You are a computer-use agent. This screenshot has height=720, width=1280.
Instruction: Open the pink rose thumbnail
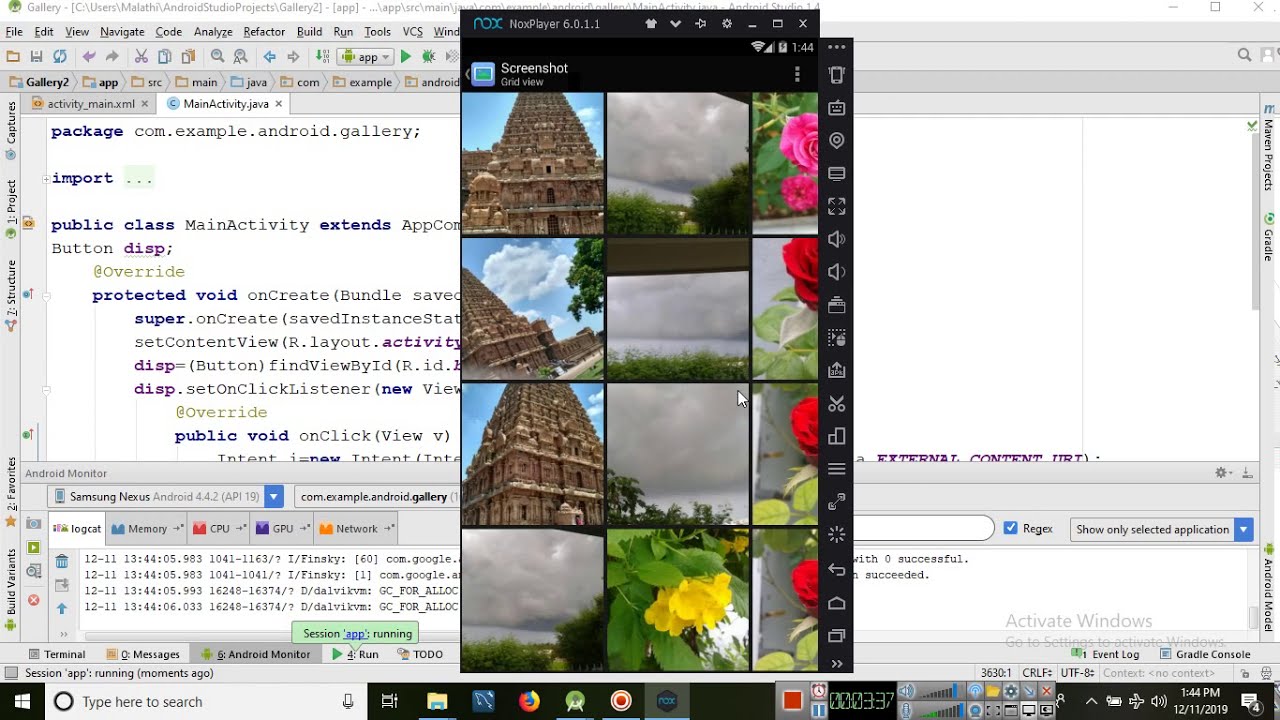pos(785,163)
